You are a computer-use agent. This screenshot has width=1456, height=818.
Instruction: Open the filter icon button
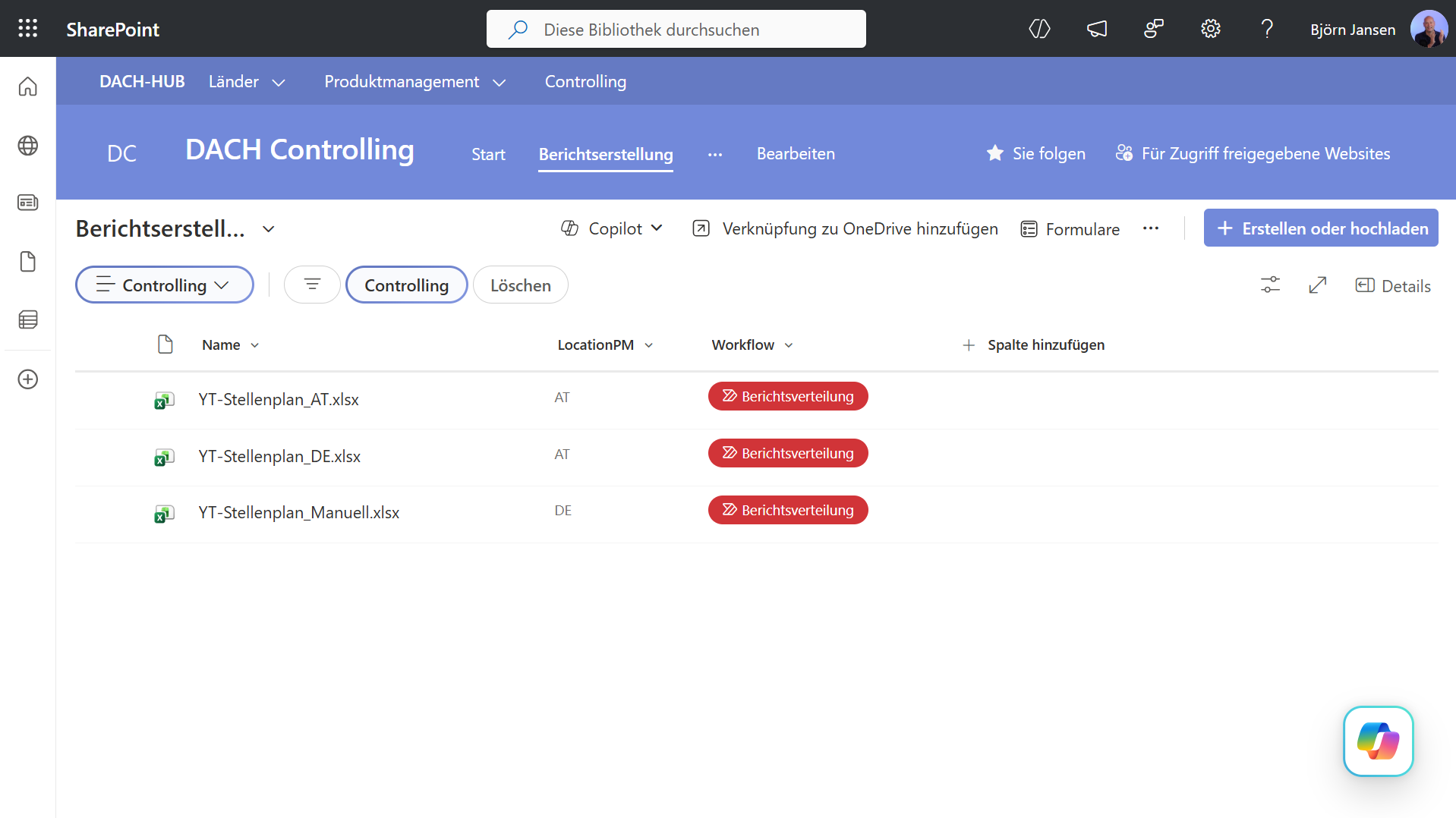(312, 285)
